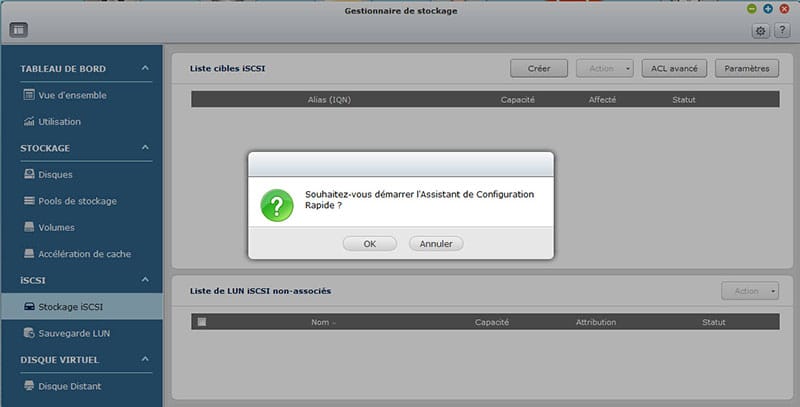Click the Accélération de cache icon
800x407 pixels.
[29, 254]
